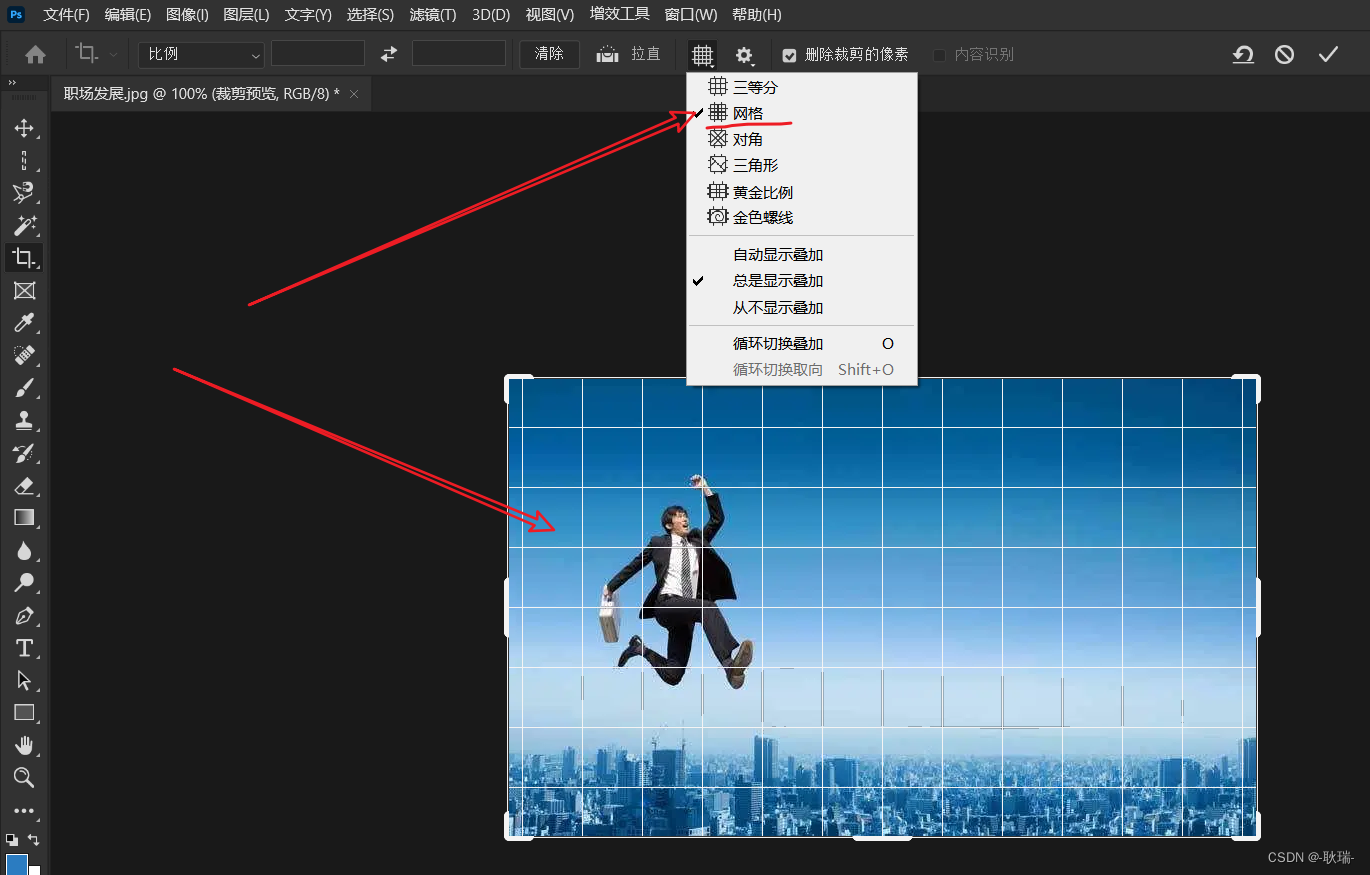Open the 比例 aspect ratio dropdown

(x=202, y=54)
